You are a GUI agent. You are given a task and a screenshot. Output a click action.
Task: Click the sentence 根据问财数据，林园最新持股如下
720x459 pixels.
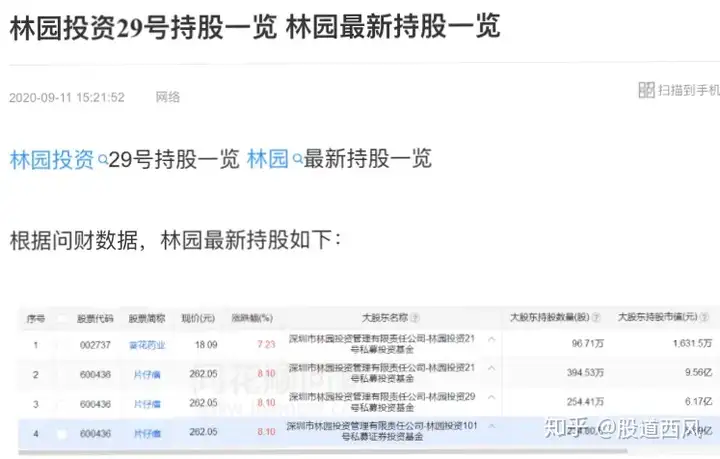point(175,240)
